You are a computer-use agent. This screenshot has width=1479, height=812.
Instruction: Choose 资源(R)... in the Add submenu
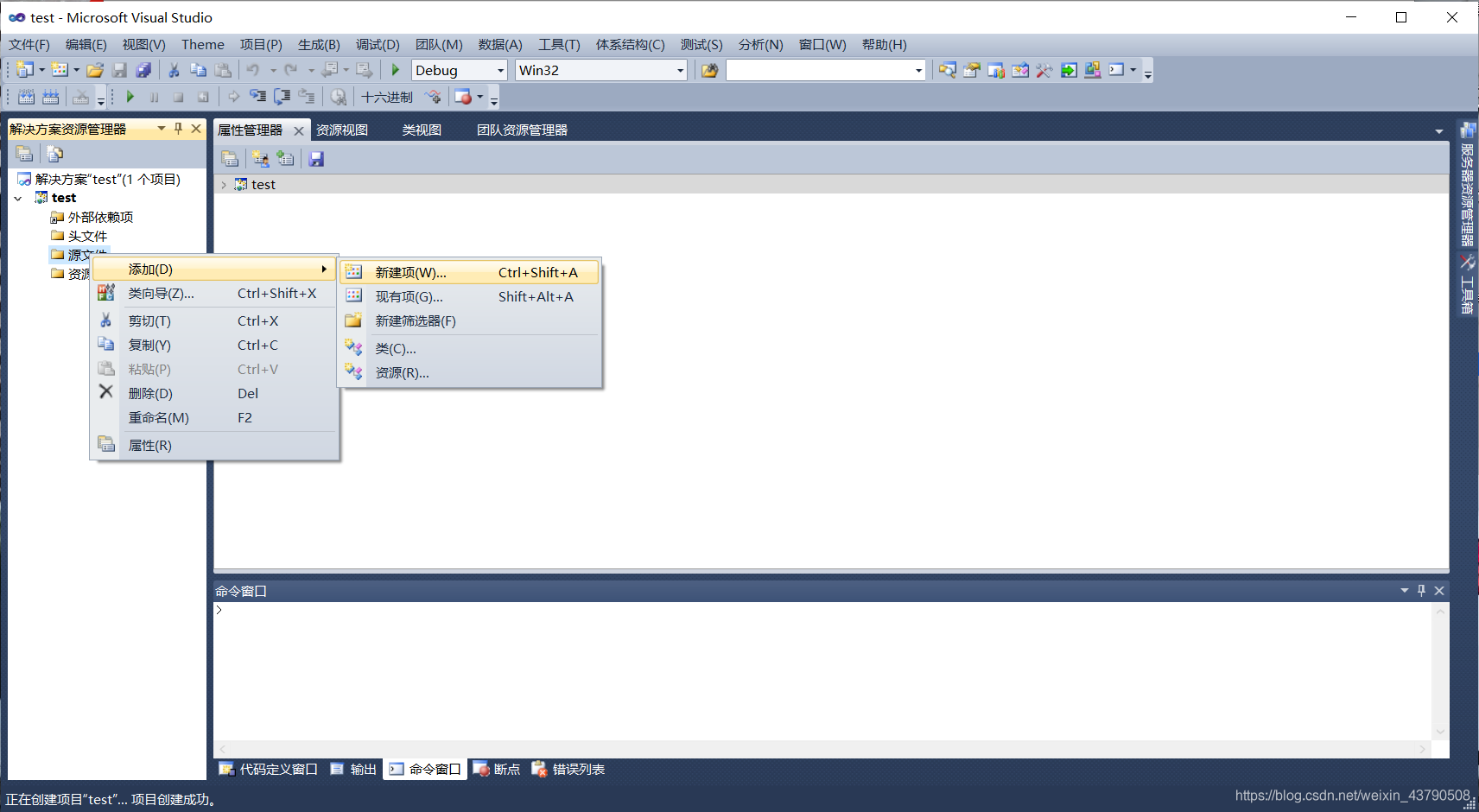[470, 373]
